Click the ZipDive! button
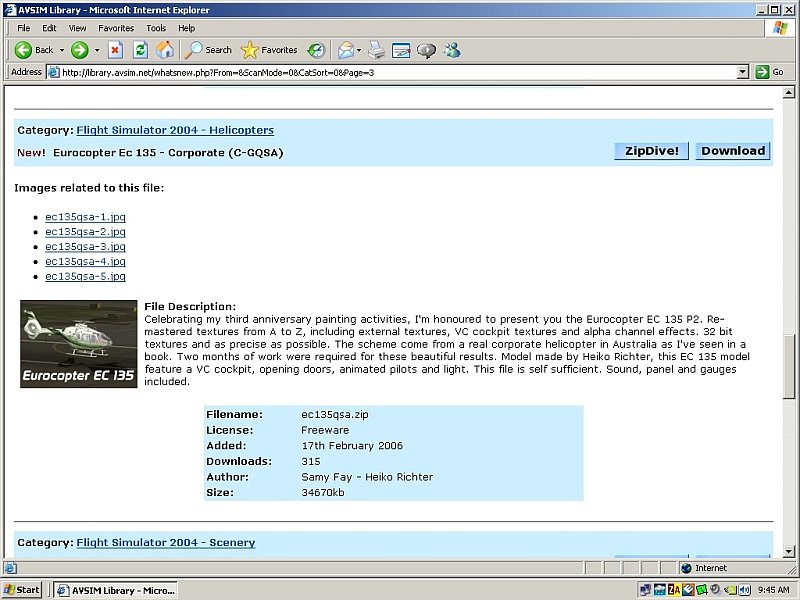This screenshot has height=600, width=800. [651, 151]
